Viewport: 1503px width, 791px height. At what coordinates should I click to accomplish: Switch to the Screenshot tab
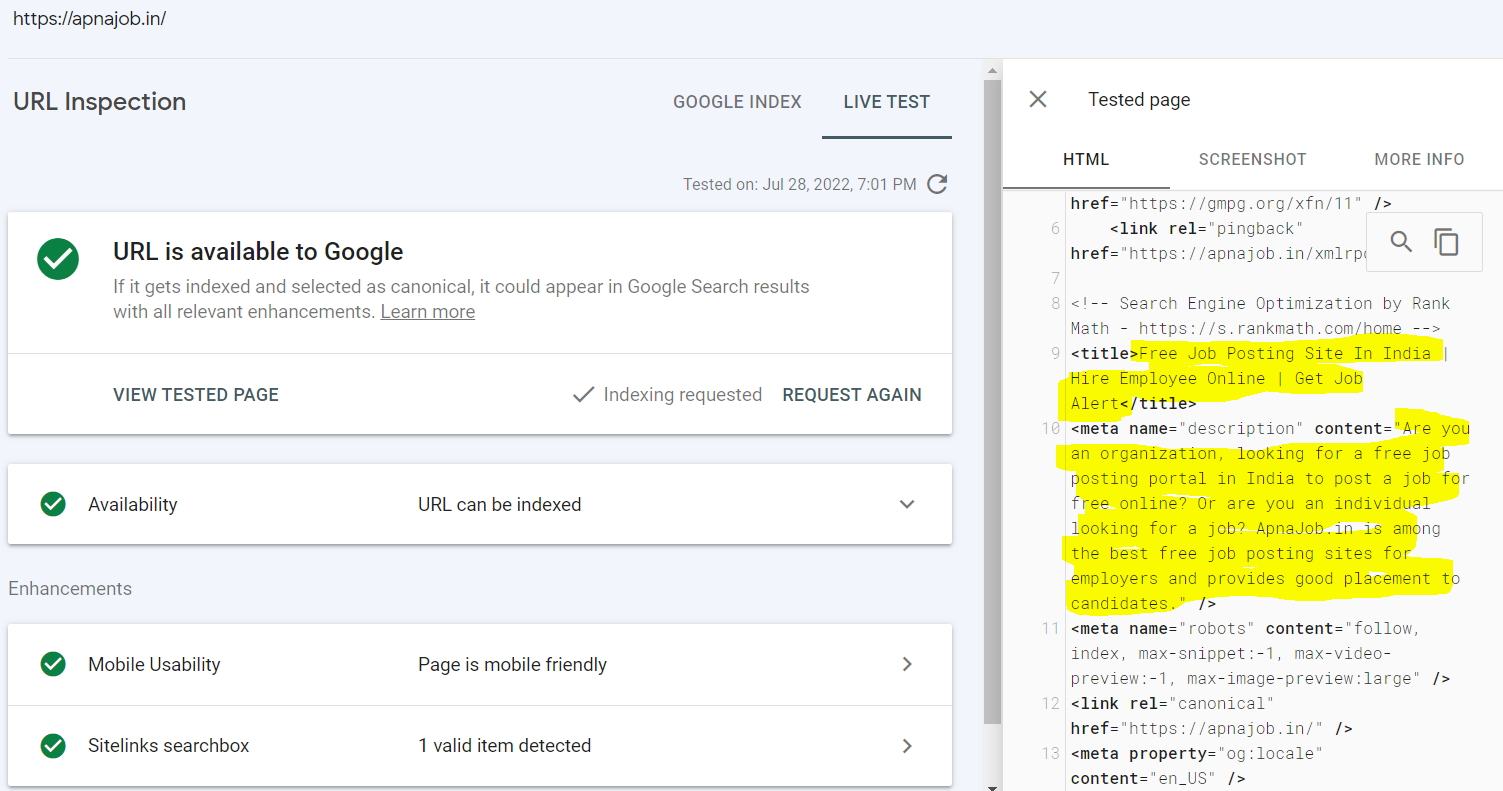(1252, 160)
